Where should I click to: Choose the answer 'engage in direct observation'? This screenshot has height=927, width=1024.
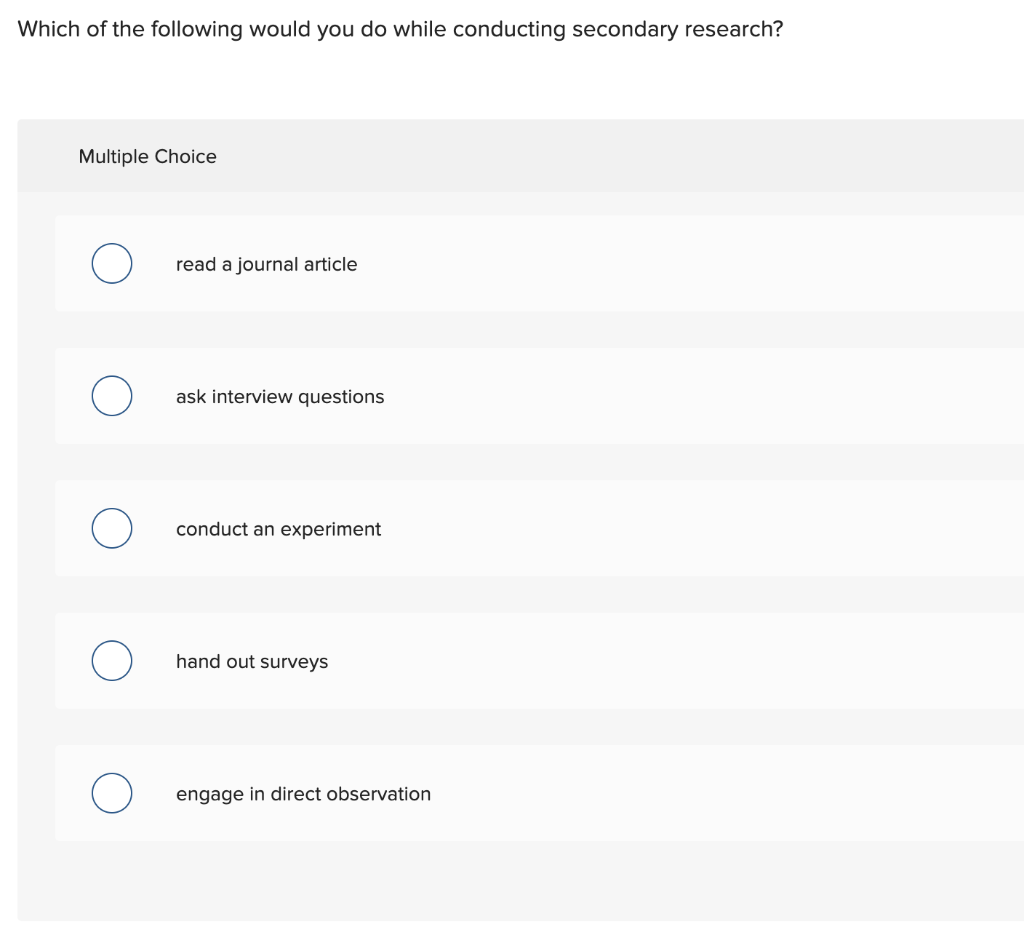click(303, 794)
